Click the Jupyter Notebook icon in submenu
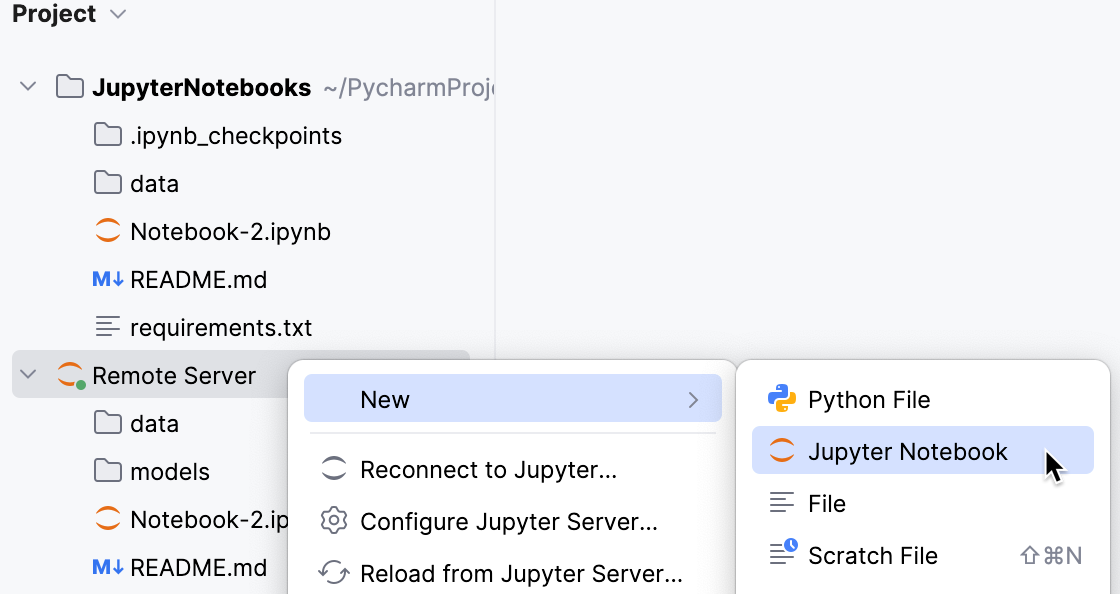1120x594 pixels. 783,451
